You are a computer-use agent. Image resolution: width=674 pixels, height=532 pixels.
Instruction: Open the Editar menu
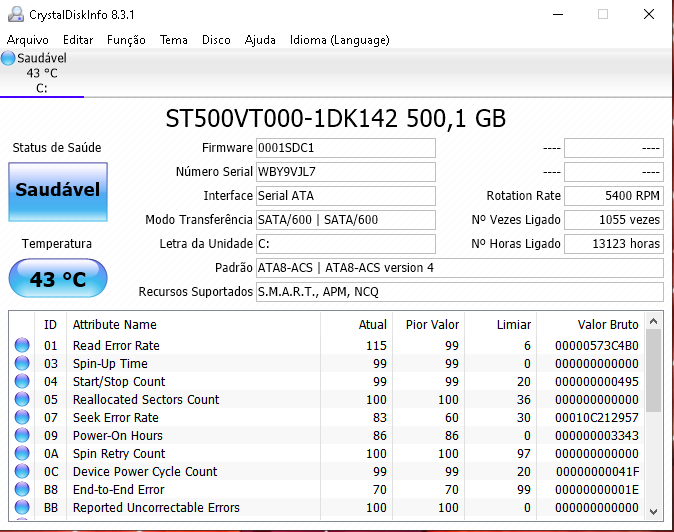point(78,40)
